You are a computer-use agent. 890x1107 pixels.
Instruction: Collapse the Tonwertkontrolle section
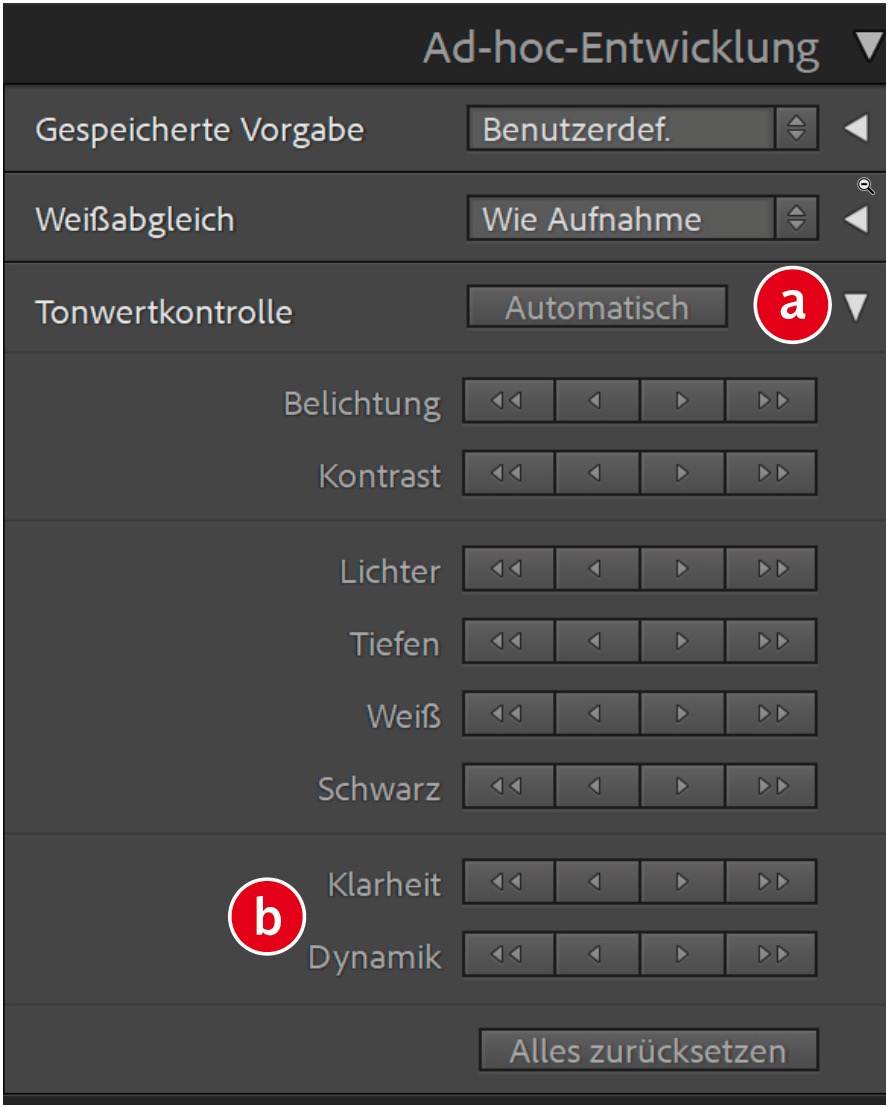click(857, 308)
